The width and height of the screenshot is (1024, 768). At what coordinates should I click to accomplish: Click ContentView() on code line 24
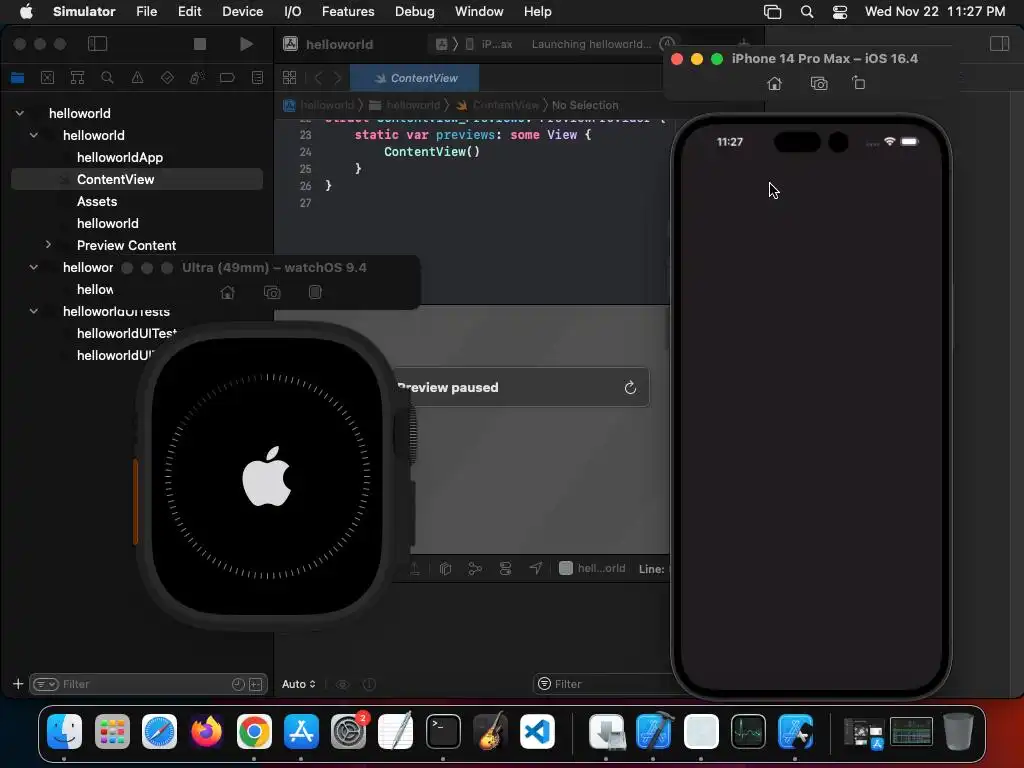coord(432,152)
